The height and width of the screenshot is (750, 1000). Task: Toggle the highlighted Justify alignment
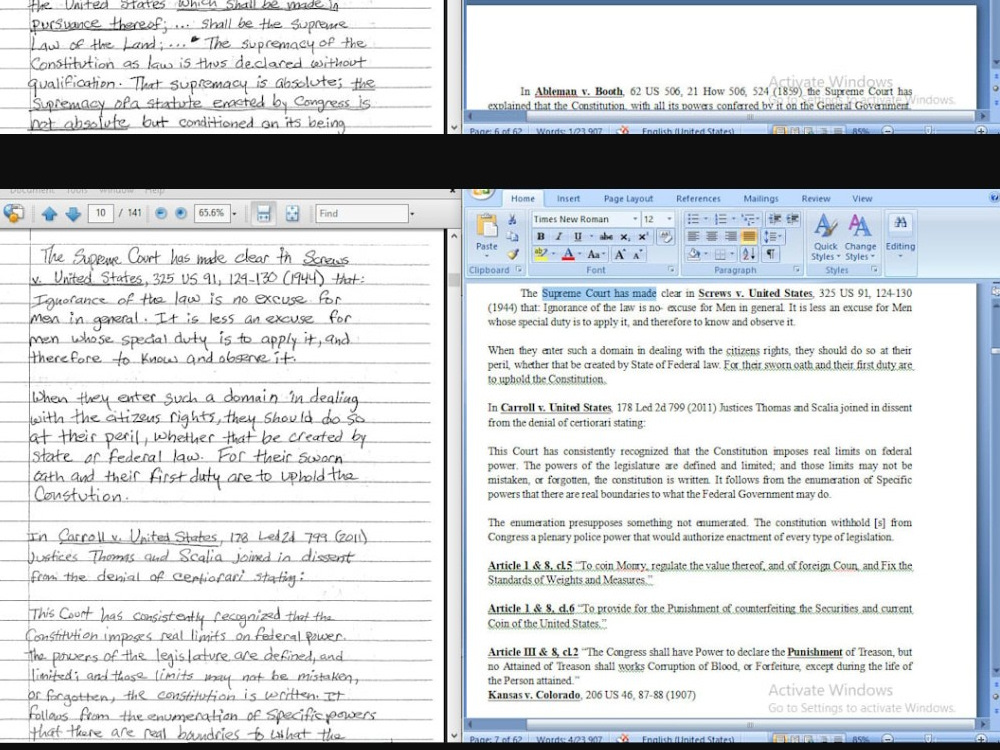click(x=749, y=237)
